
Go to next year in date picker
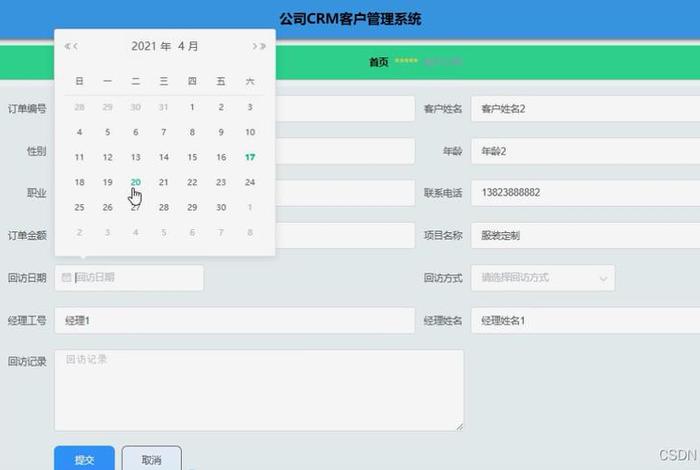coord(263,46)
